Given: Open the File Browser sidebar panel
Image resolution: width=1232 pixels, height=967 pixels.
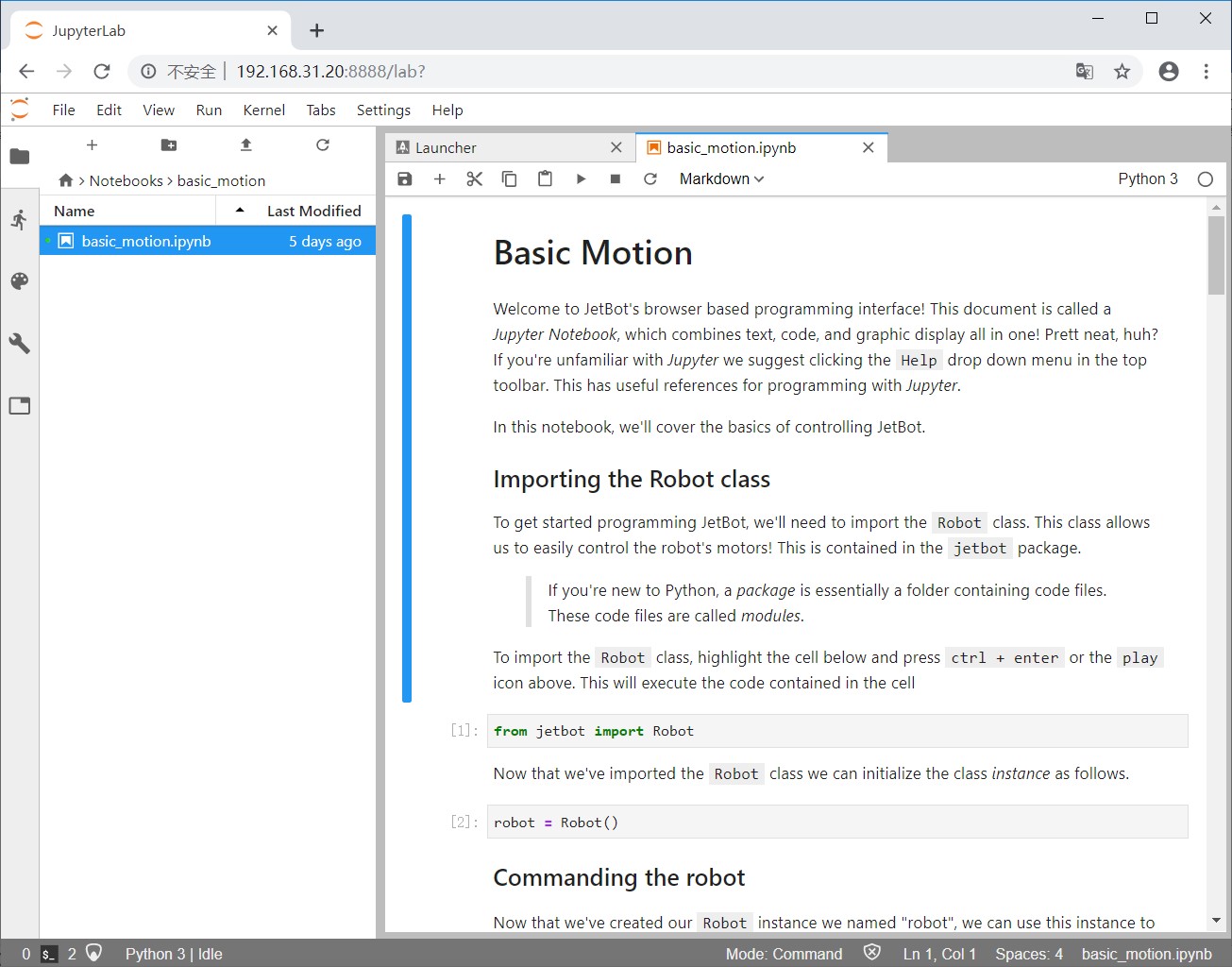Looking at the screenshot, I should tap(20, 157).
